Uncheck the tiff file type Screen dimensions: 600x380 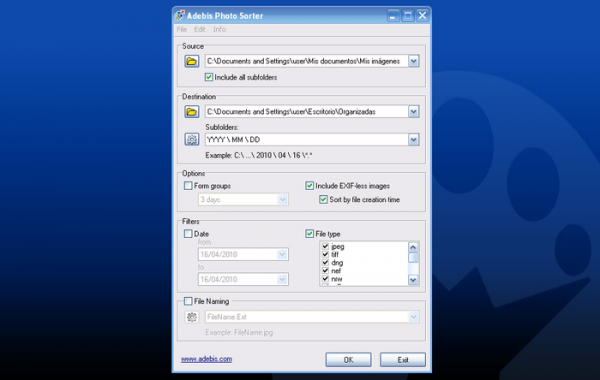pos(325,254)
